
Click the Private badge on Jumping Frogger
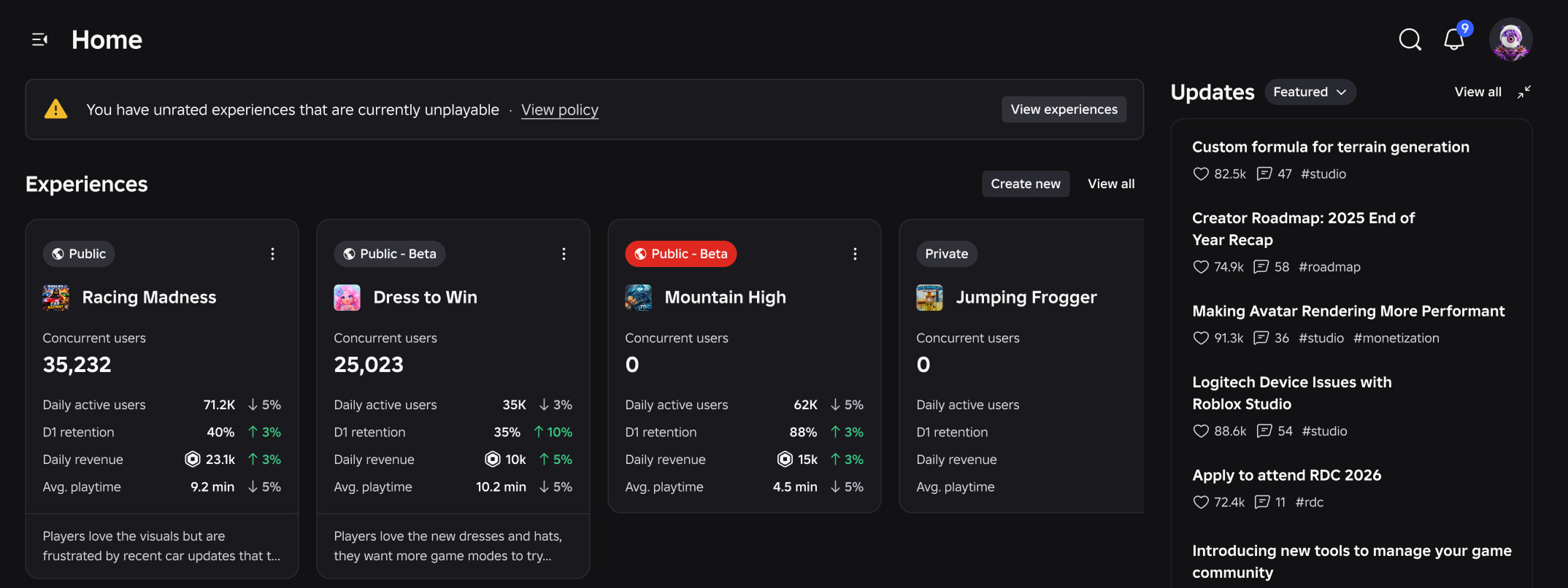click(x=947, y=254)
